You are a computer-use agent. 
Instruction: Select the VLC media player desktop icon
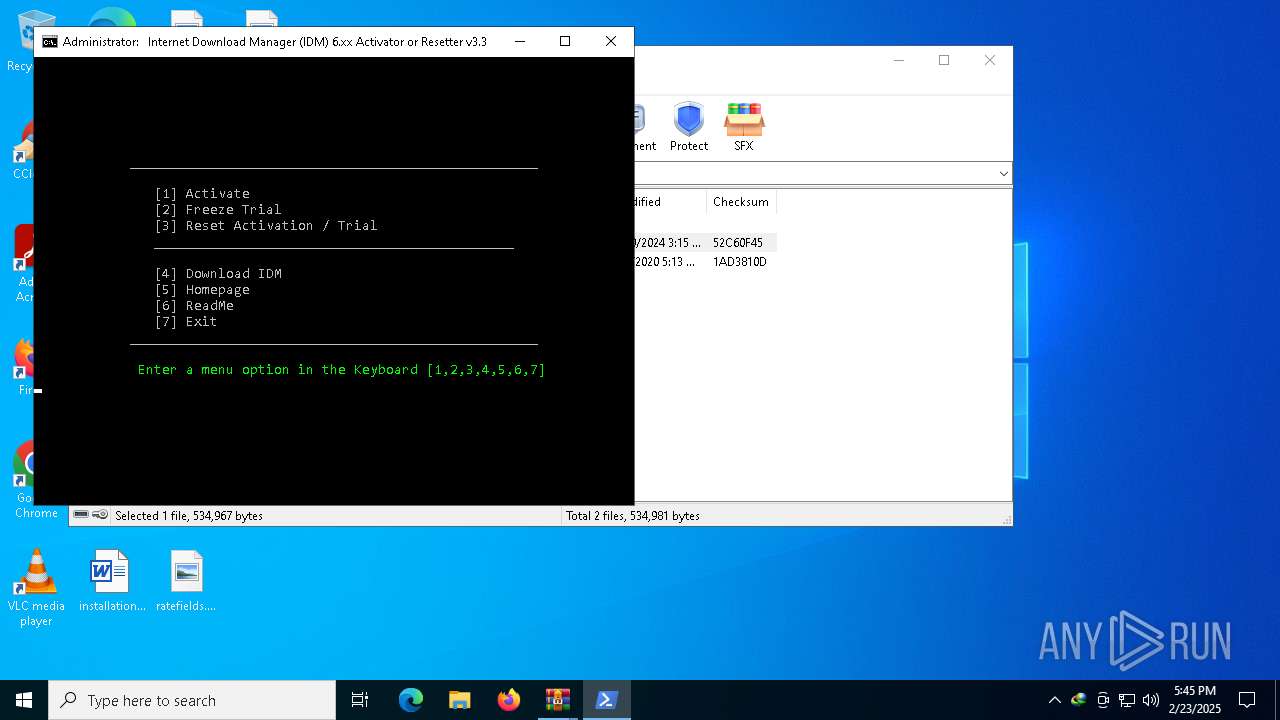tap(36, 588)
